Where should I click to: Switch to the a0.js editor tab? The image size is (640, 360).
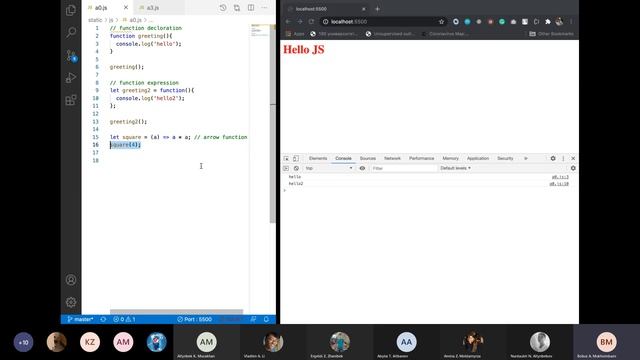pos(101,8)
